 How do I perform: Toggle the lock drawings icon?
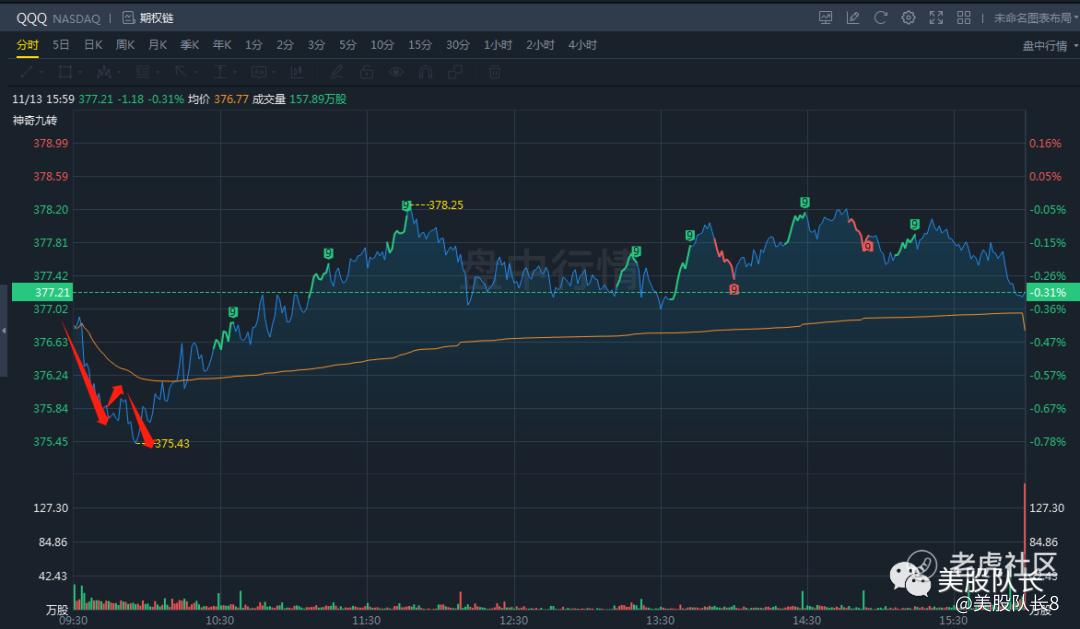366,72
